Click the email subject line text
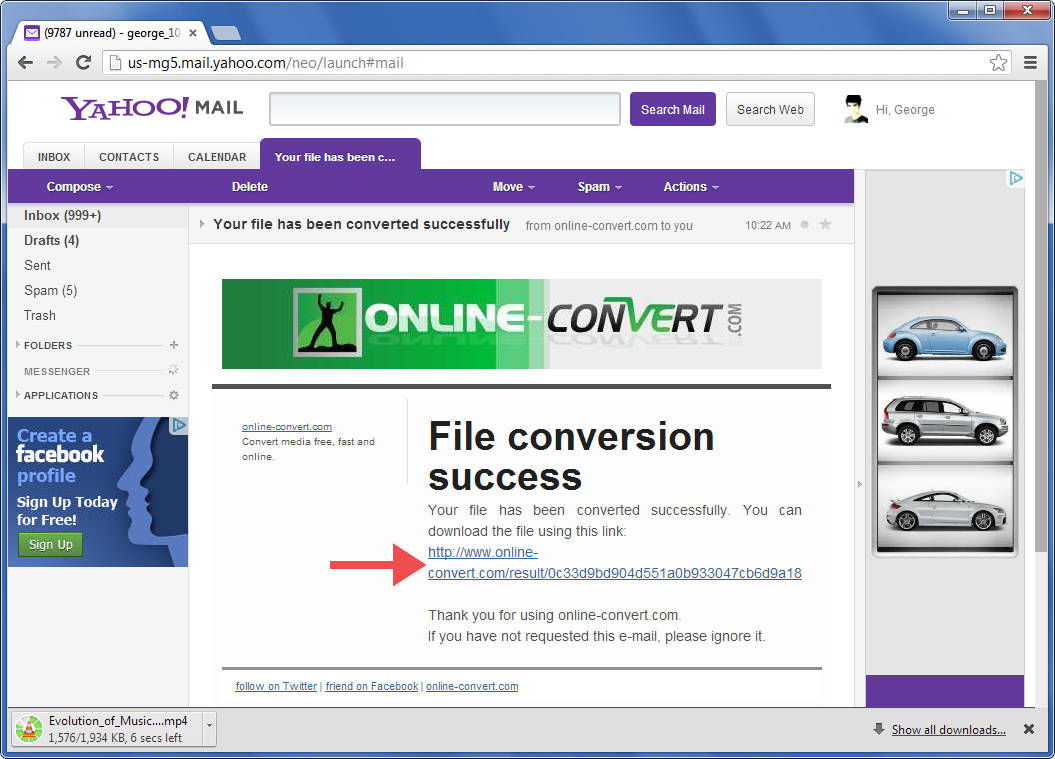The image size is (1055, 759). point(361,224)
